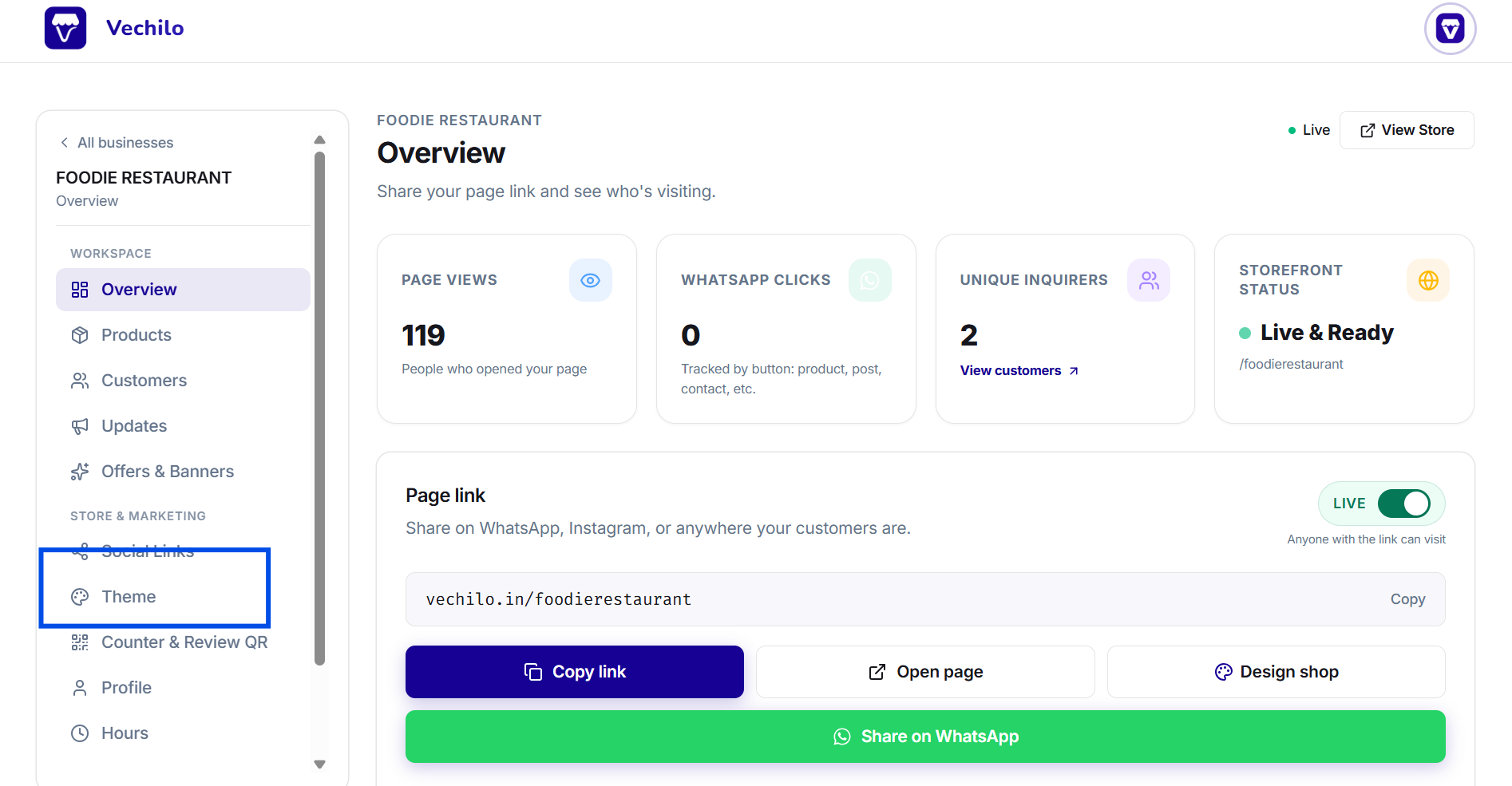Open the Customers menu item
The width and height of the screenshot is (1512, 786).
(183, 381)
